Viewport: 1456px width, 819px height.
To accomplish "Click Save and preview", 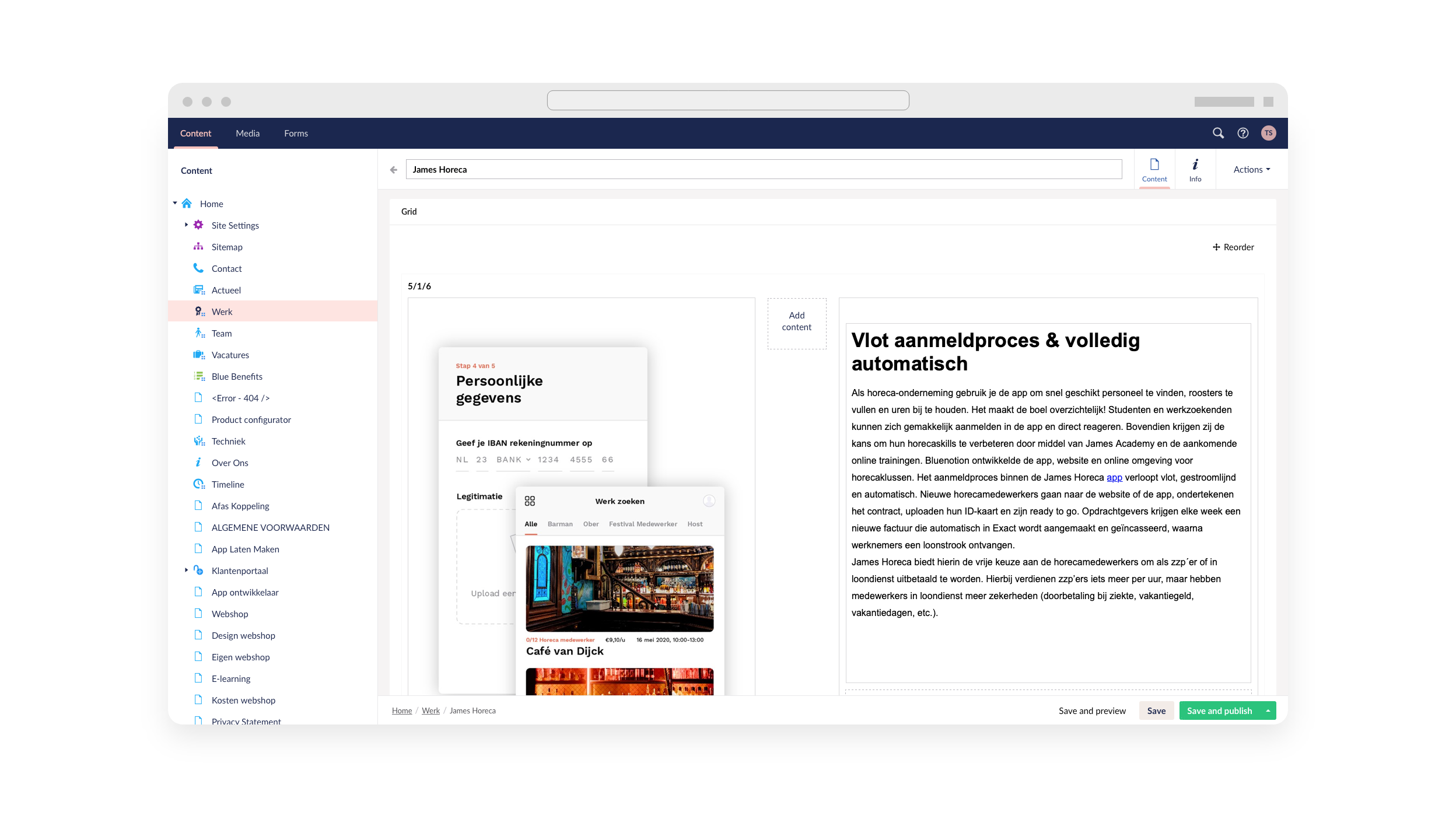I will pyautogui.click(x=1092, y=710).
